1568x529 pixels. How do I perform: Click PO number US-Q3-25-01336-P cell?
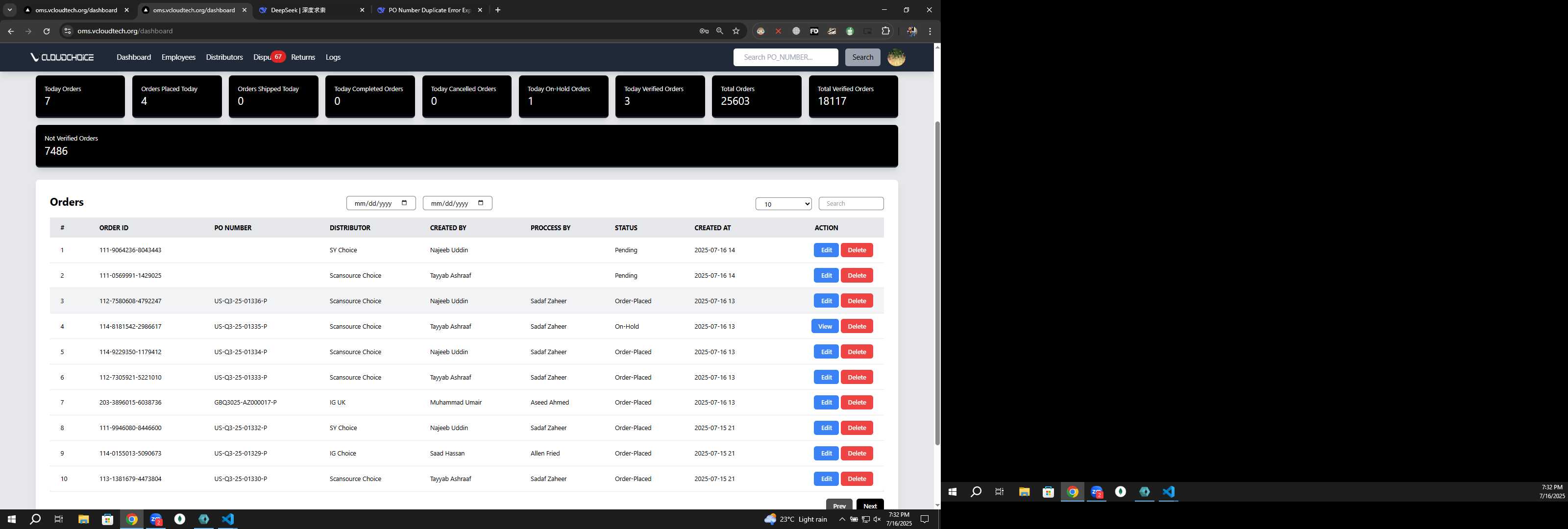[x=241, y=301]
